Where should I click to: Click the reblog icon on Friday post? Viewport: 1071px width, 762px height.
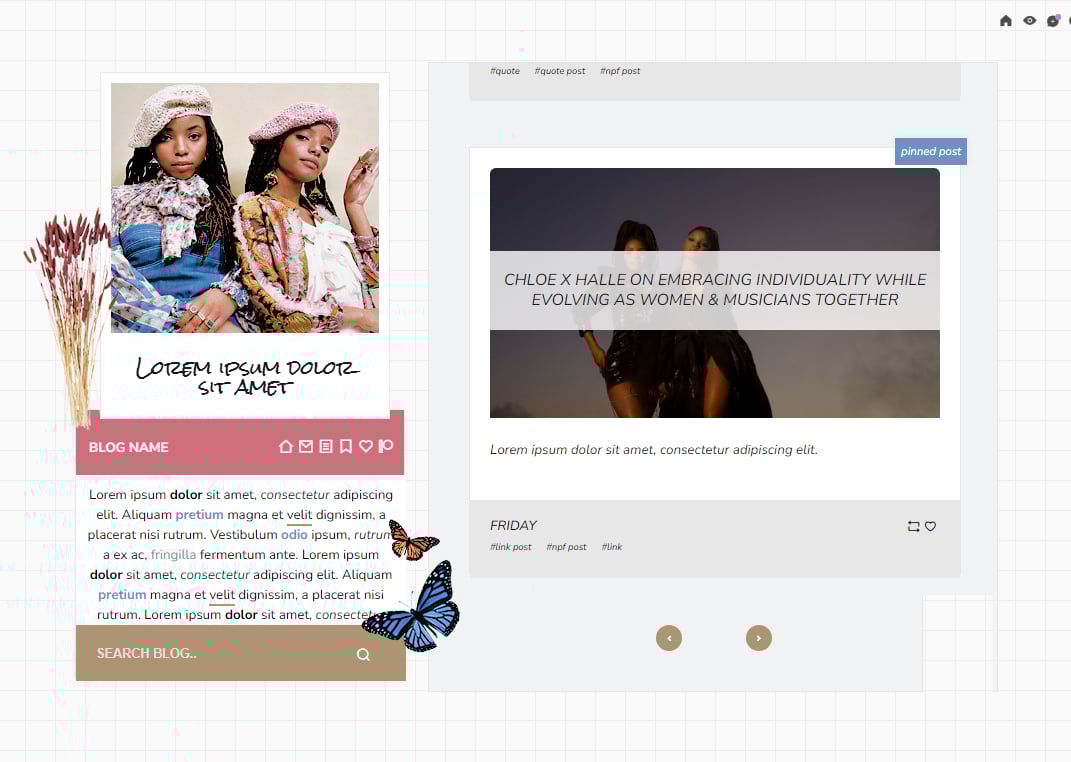pos(913,526)
